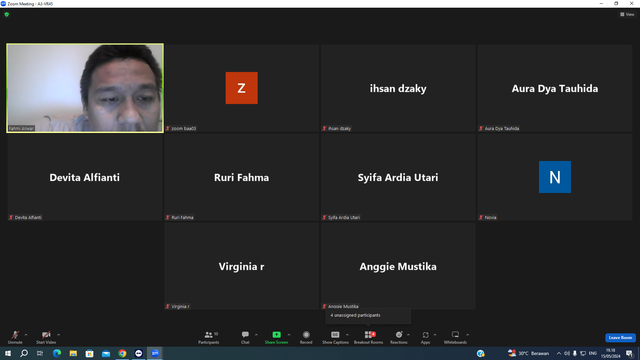Viewport: 640px width, 360px height.
Task: Click the microphone icon in system tray
Action: pos(575,353)
